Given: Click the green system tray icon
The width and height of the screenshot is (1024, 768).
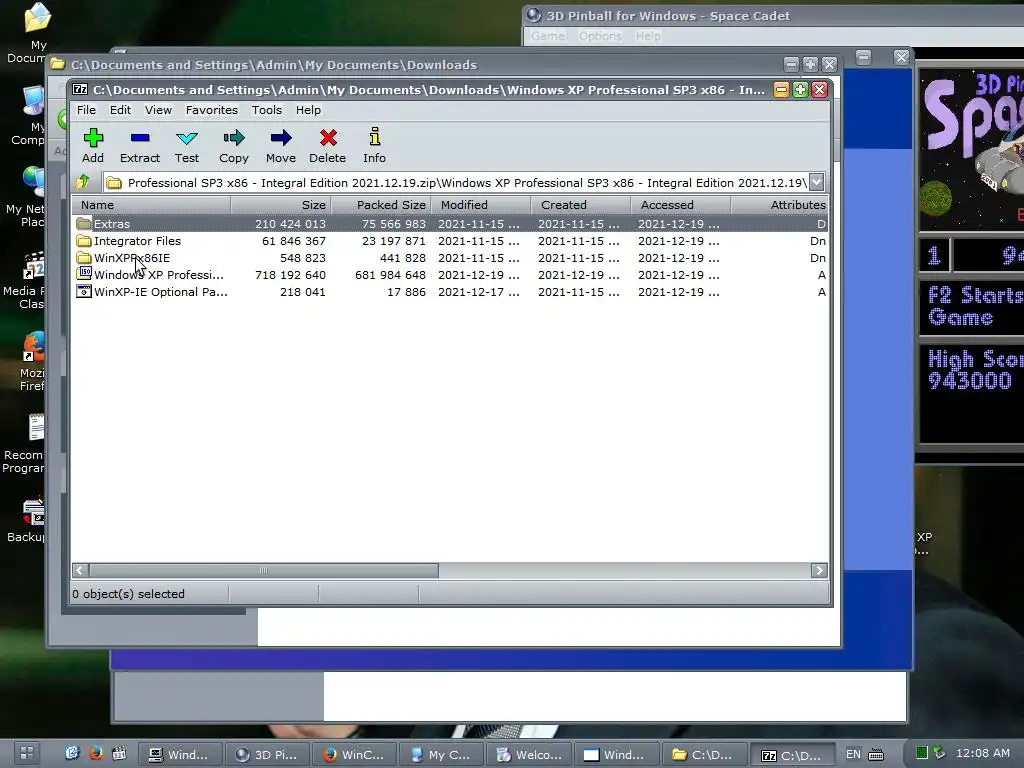Looking at the screenshot, I should pos(921,753).
